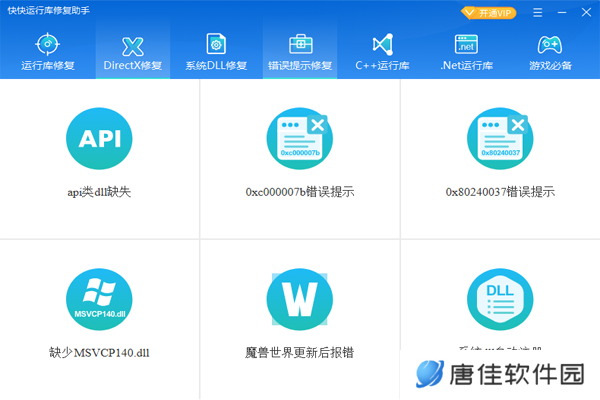Open the 游戏必备 tab

tap(550, 51)
